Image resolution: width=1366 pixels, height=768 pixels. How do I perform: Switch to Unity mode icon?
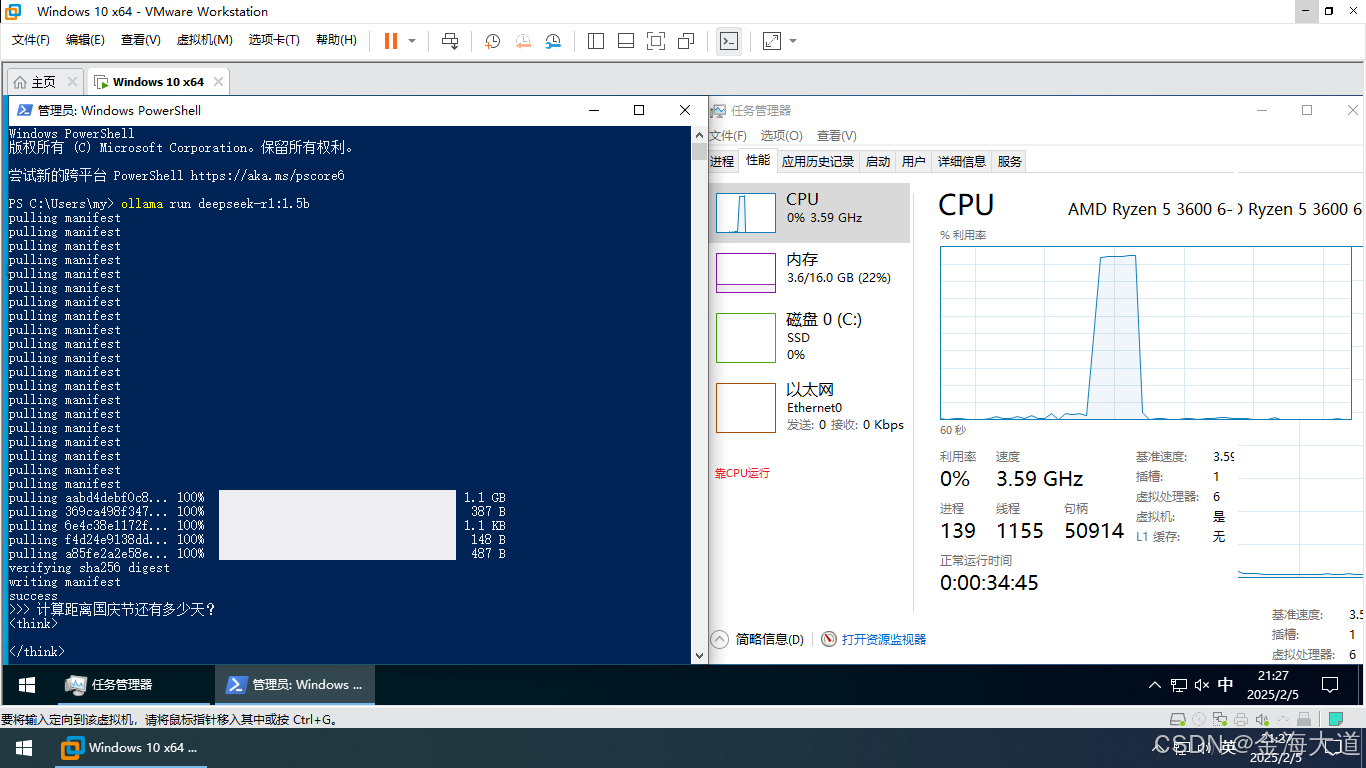(686, 41)
